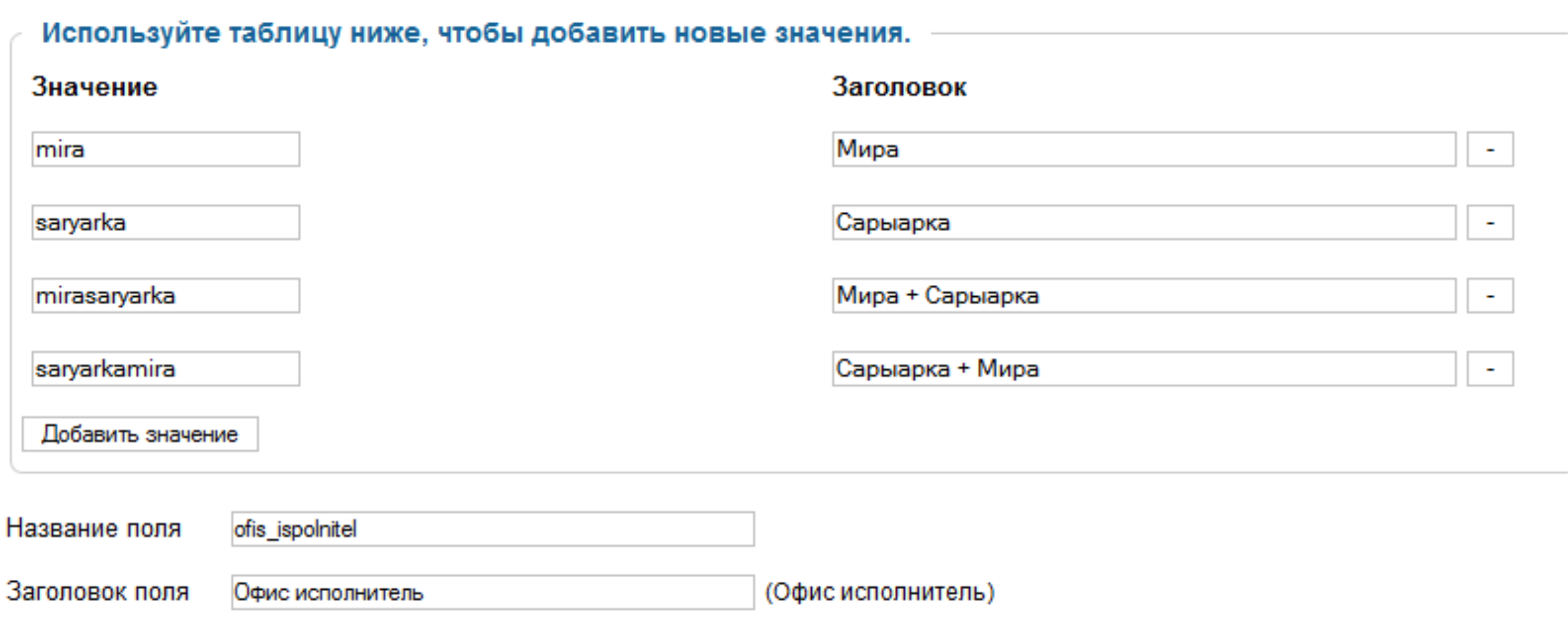The width and height of the screenshot is (1568, 622).
Task: Edit the Мира title field
Action: [x=1143, y=149]
